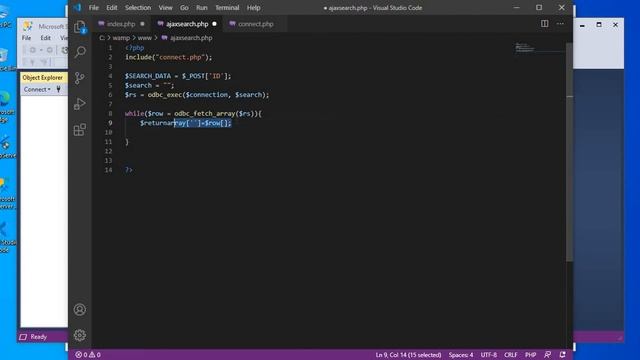
Task: Open the File menu in VS Code
Action: 94,8
